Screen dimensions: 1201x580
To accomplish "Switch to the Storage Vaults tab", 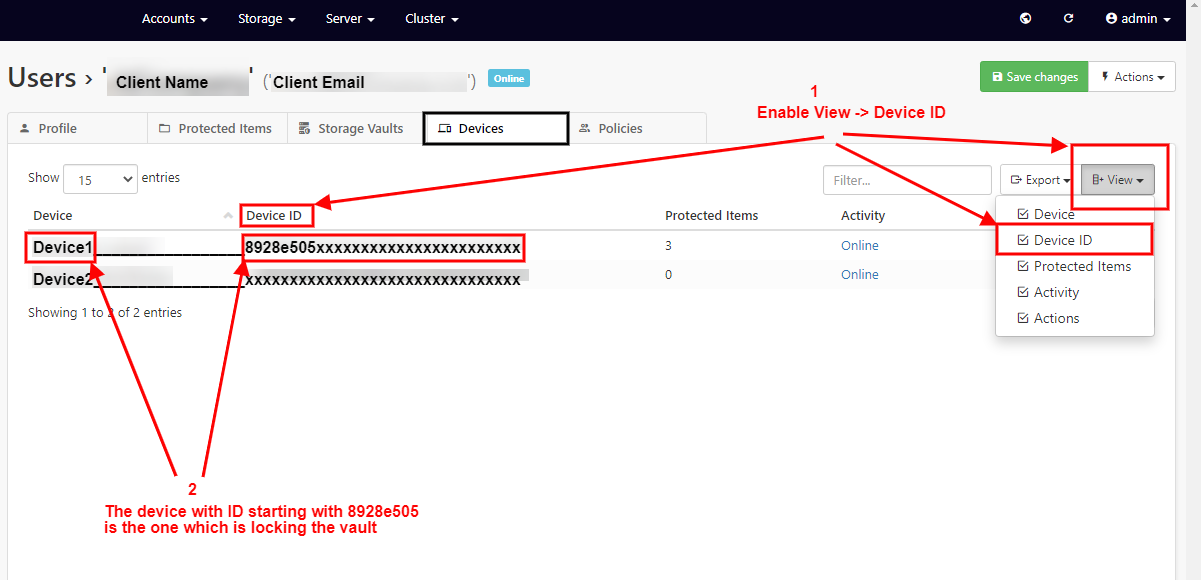I will click(x=355, y=128).
